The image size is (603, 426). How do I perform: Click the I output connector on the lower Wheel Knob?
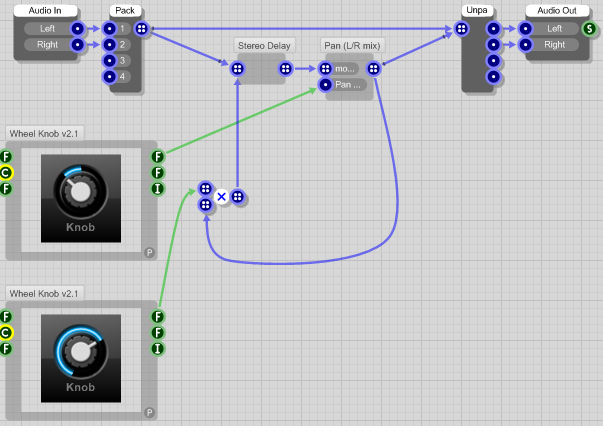tap(158, 349)
